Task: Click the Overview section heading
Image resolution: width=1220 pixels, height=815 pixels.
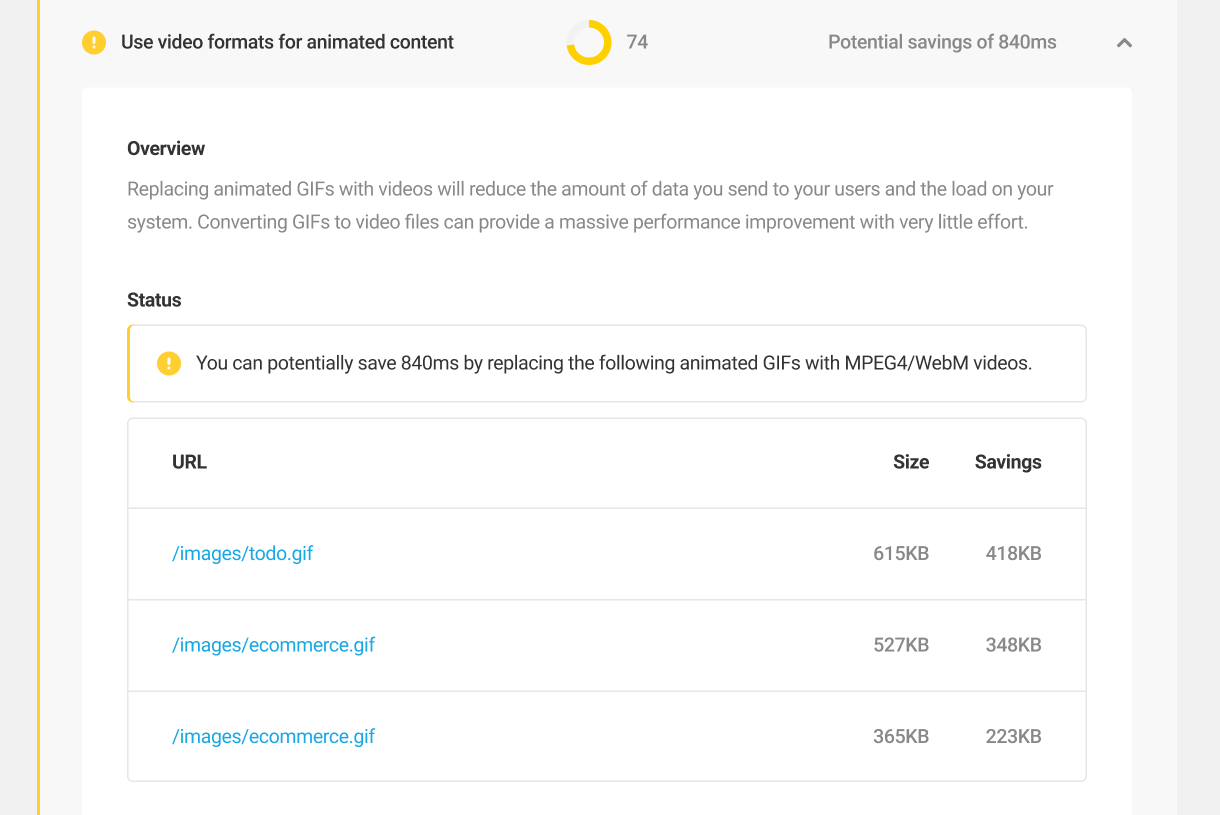Action: (166, 148)
